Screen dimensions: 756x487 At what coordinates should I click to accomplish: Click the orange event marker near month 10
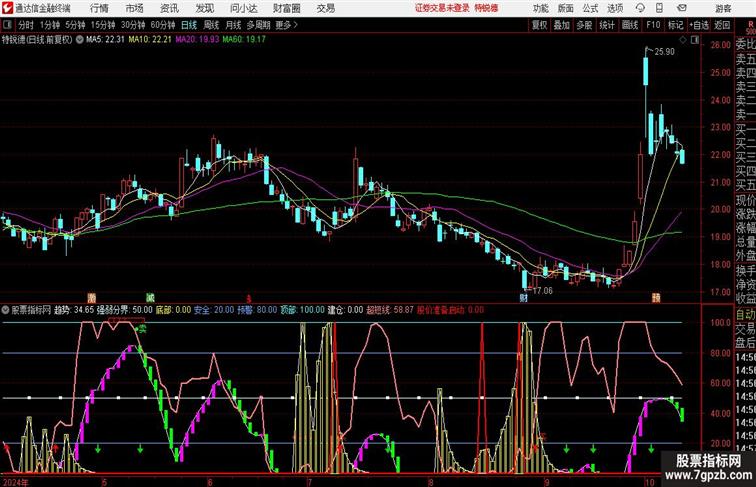pos(656,298)
